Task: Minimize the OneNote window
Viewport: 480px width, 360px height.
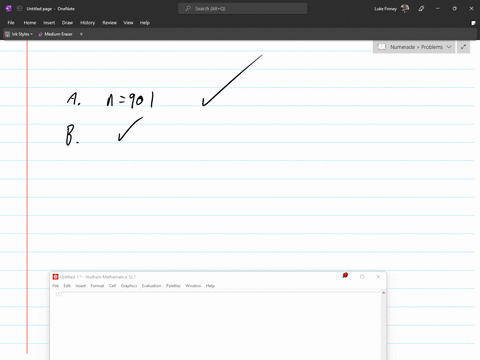Action: [438, 9]
